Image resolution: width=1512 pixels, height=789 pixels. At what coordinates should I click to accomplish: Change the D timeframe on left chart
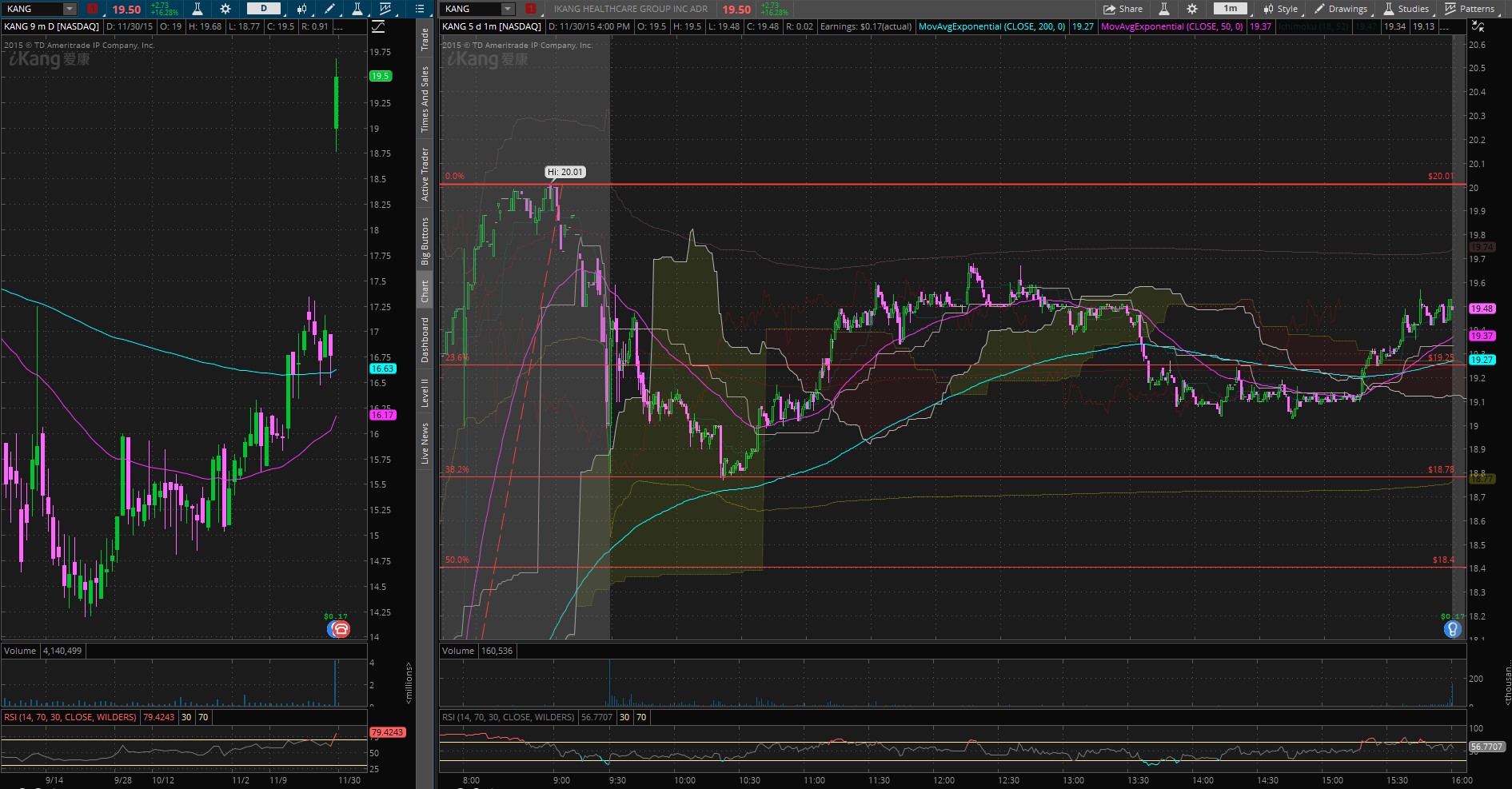(x=264, y=9)
